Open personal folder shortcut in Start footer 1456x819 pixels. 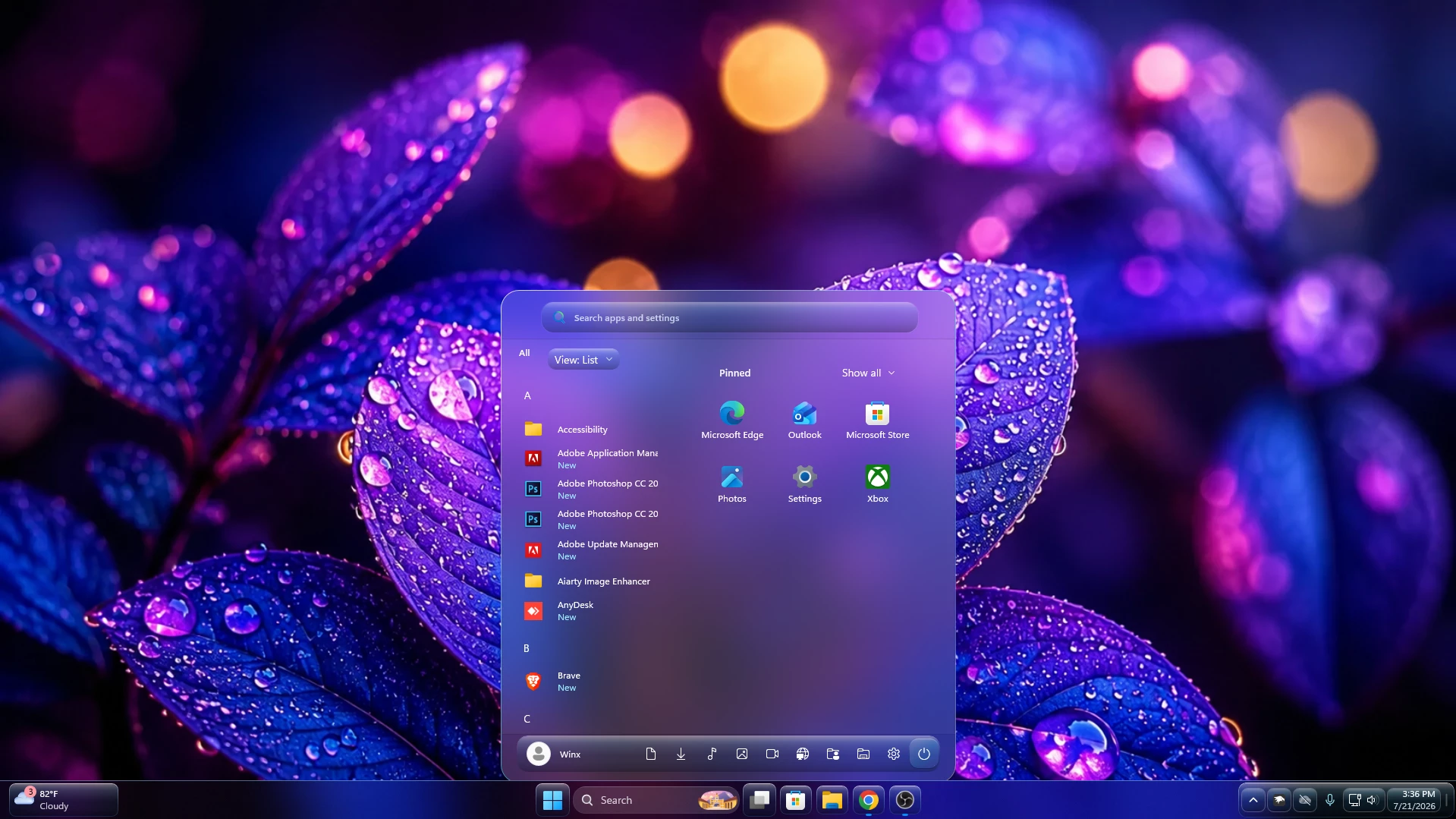pos(832,754)
